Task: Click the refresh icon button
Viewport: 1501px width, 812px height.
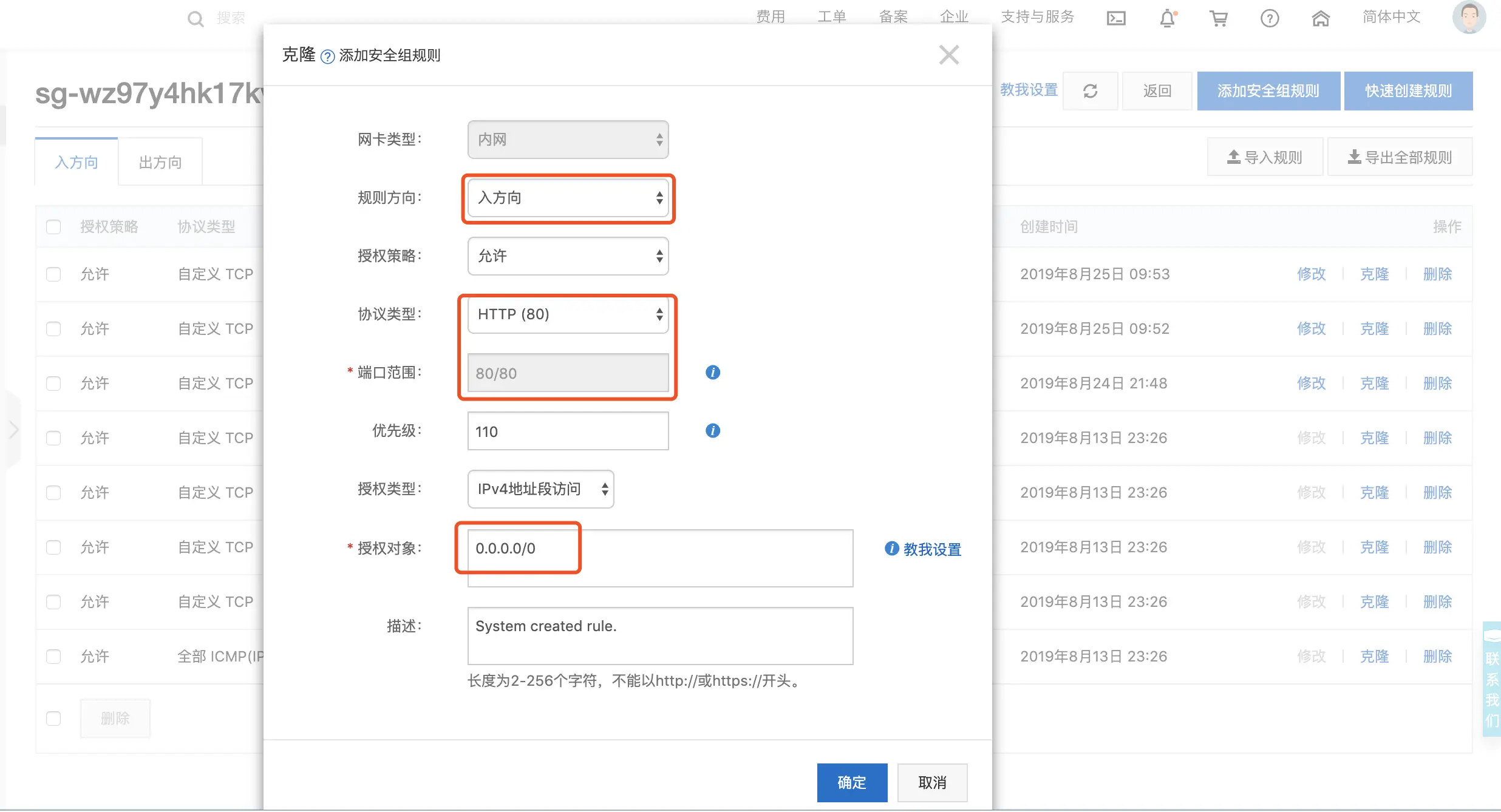Action: [x=1090, y=91]
